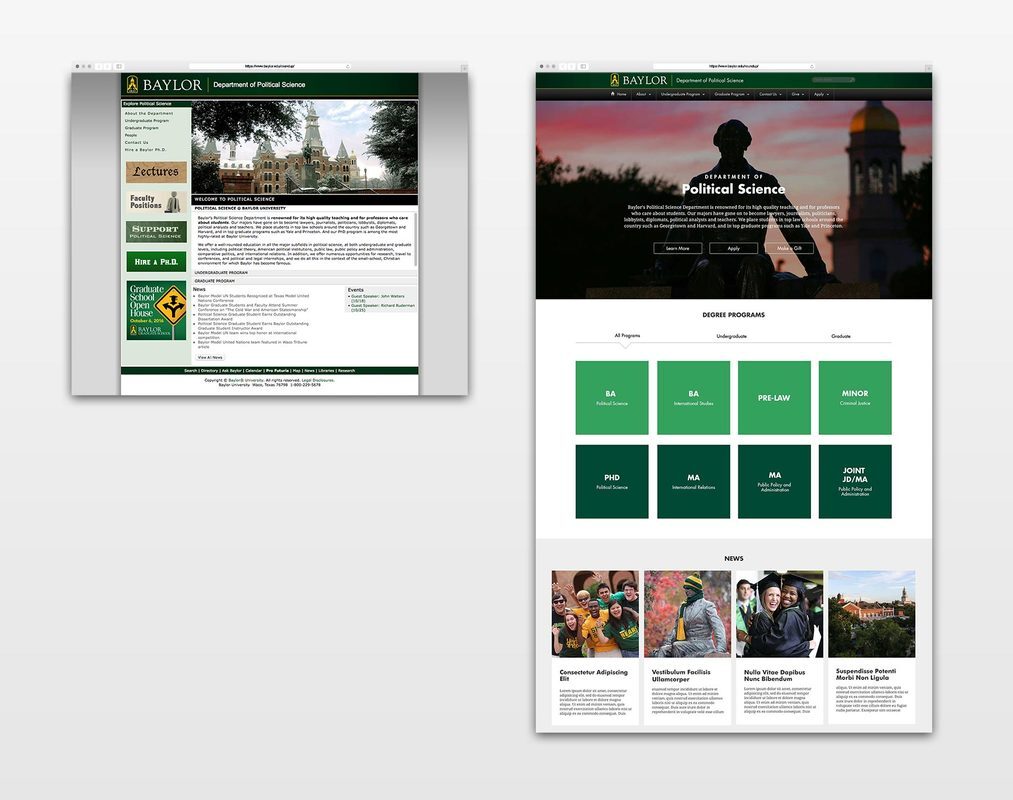Click the Baylor logo on the old site
The width and height of the screenshot is (1013, 800).
(163, 85)
